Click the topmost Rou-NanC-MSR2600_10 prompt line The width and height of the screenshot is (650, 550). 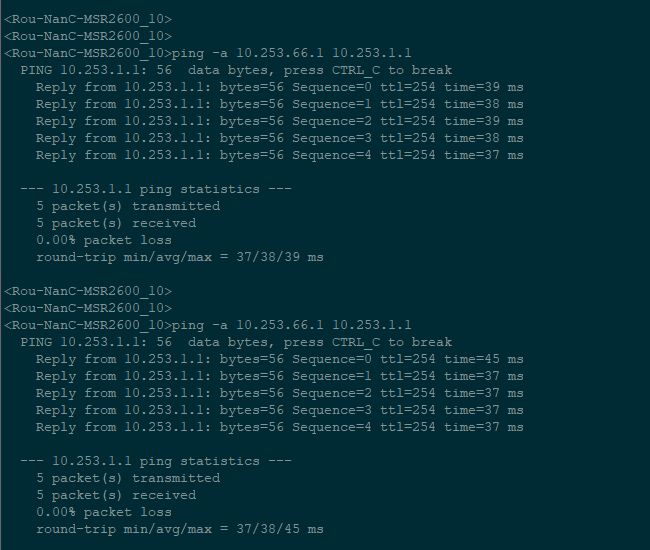tap(88, 19)
